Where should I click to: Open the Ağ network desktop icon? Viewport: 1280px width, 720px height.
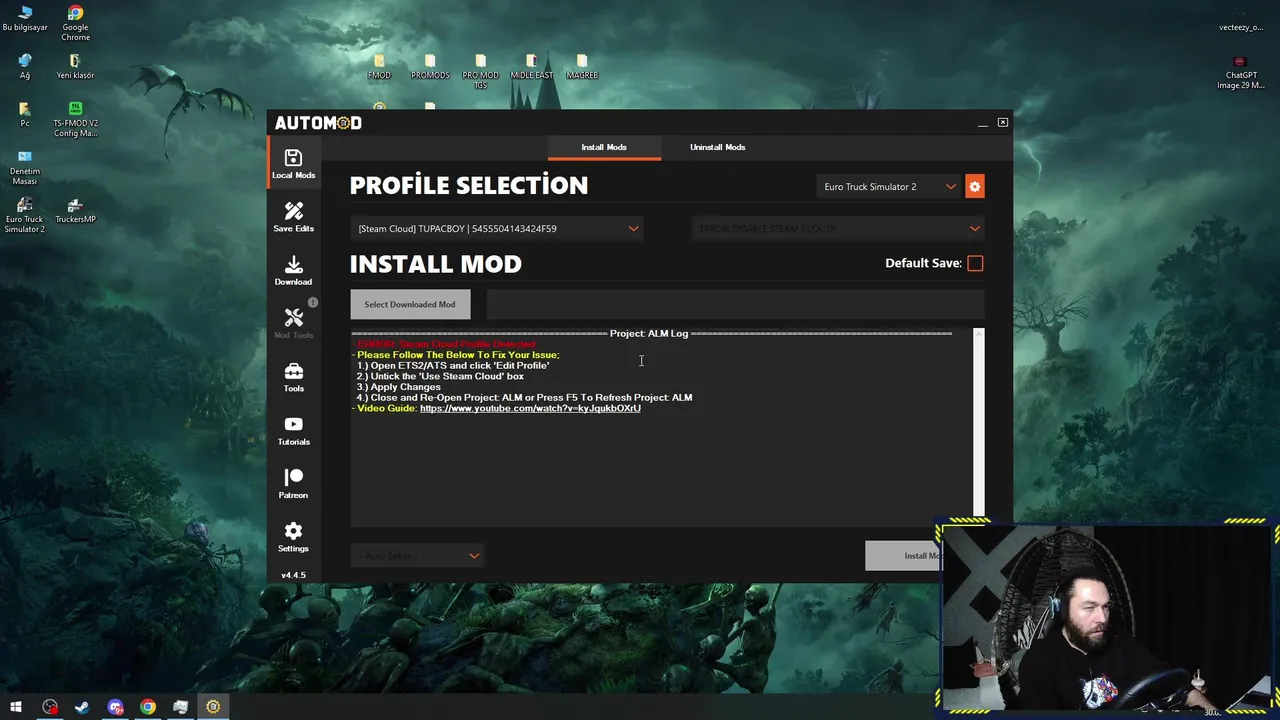25,66
